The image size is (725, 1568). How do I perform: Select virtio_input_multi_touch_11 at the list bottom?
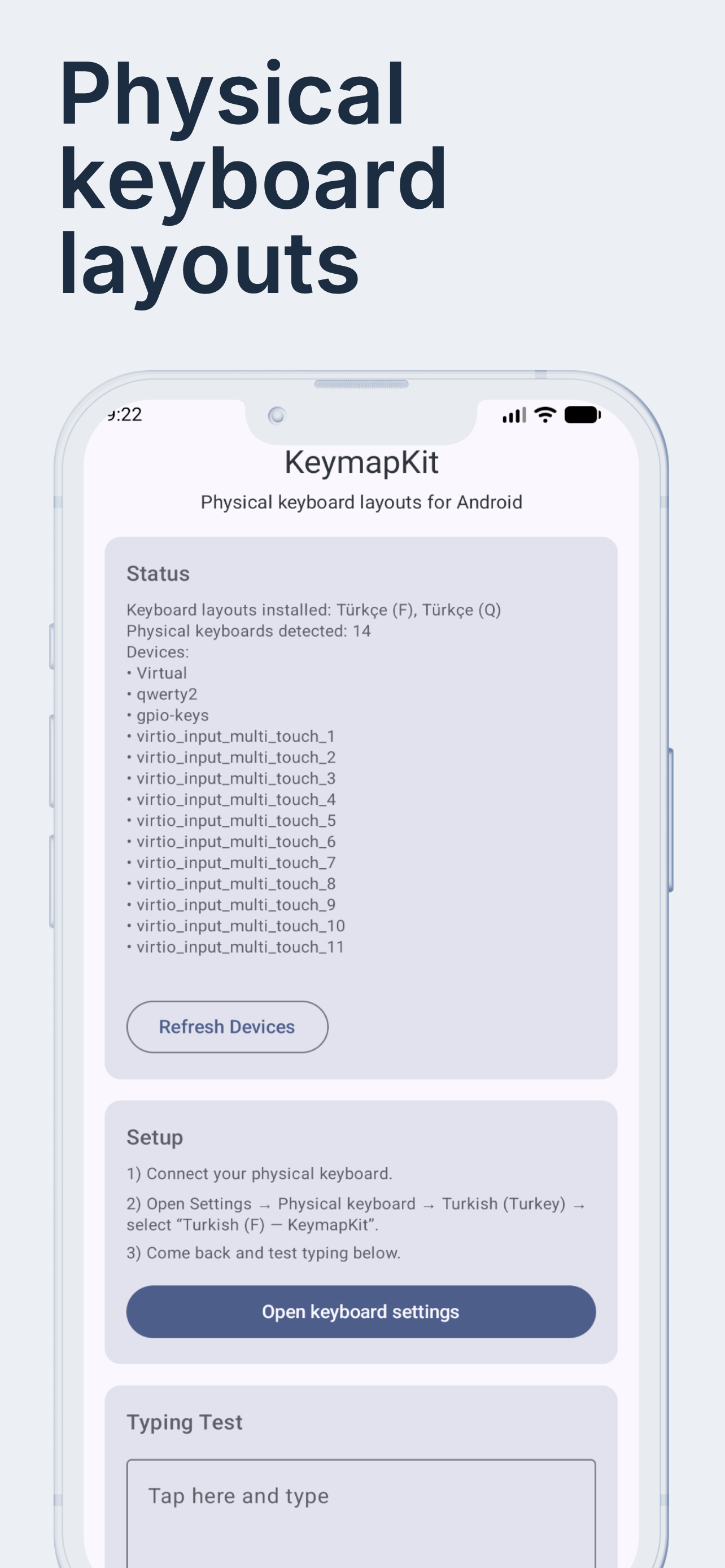[239, 947]
